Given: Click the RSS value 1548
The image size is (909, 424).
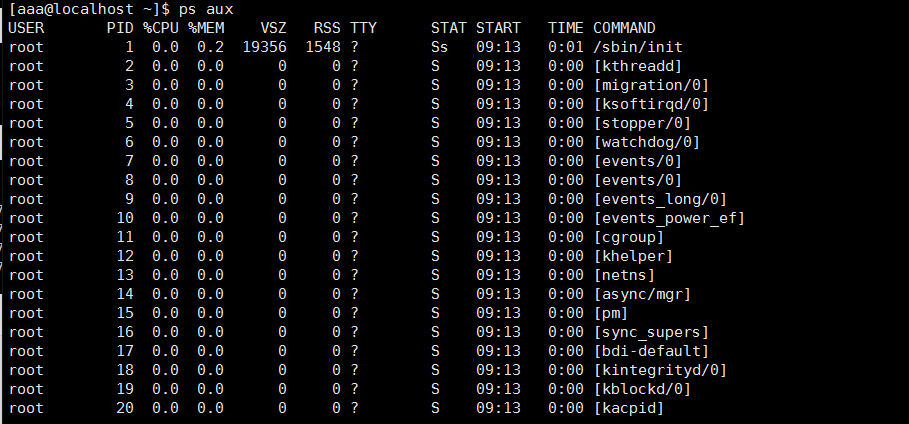Looking at the screenshot, I should coord(323,47).
